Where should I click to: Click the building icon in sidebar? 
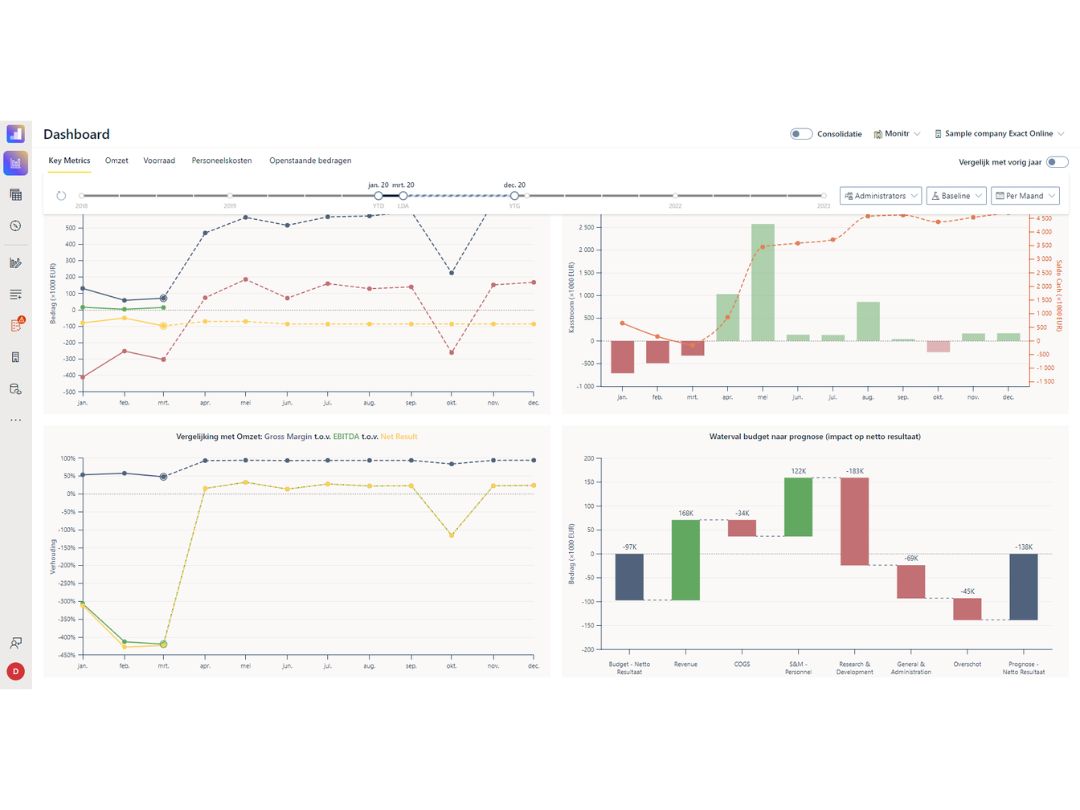[16, 357]
